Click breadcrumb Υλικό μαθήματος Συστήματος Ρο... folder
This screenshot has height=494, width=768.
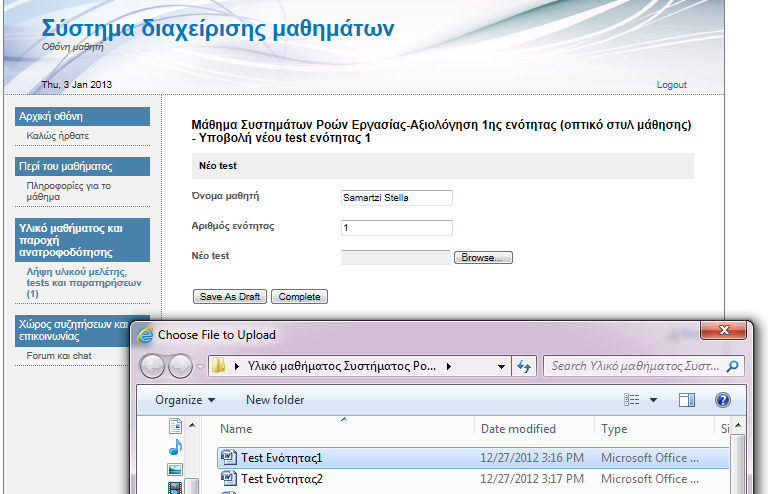click(x=341, y=366)
